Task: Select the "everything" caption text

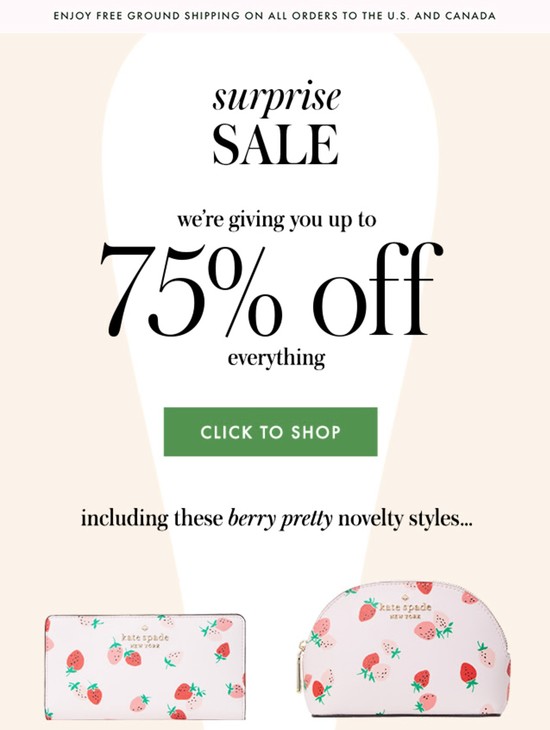Action: [x=276, y=359]
